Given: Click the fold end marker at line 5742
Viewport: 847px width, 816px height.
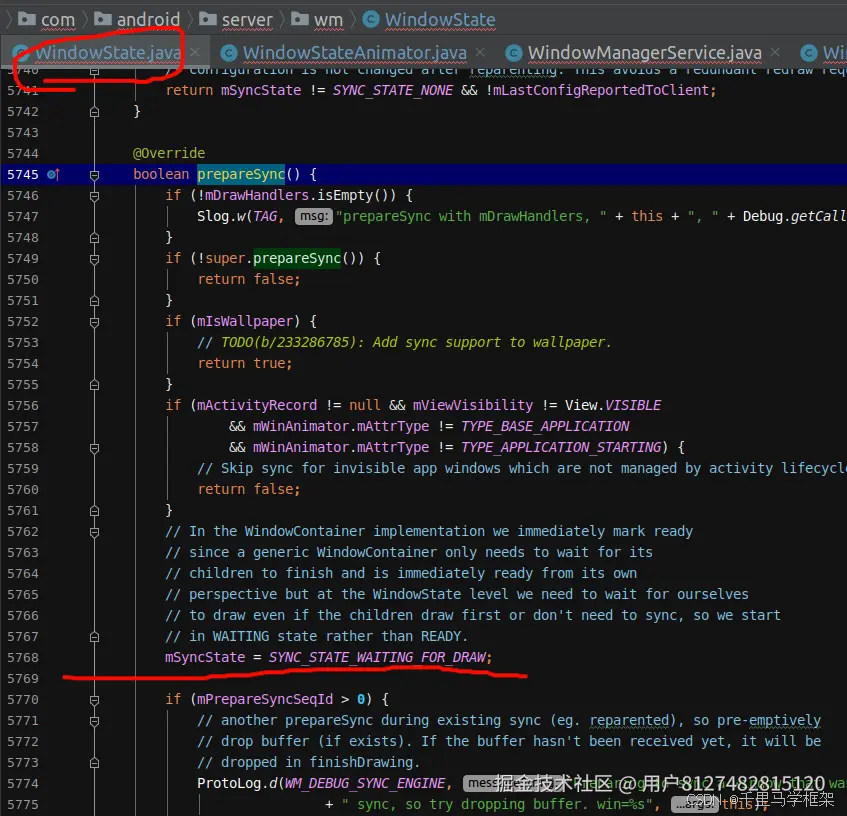Looking at the screenshot, I should click(x=95, y=112).
